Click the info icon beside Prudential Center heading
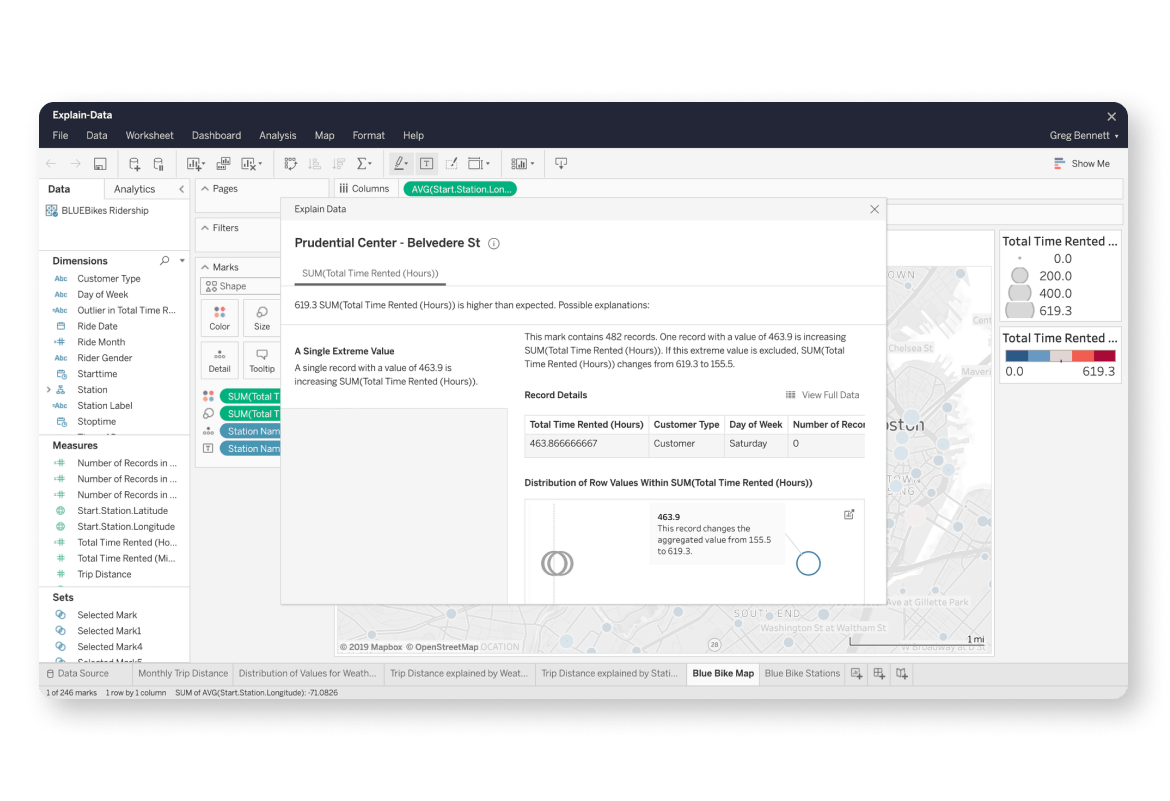Screen dimensions: 1170x801 pos(493,242)
